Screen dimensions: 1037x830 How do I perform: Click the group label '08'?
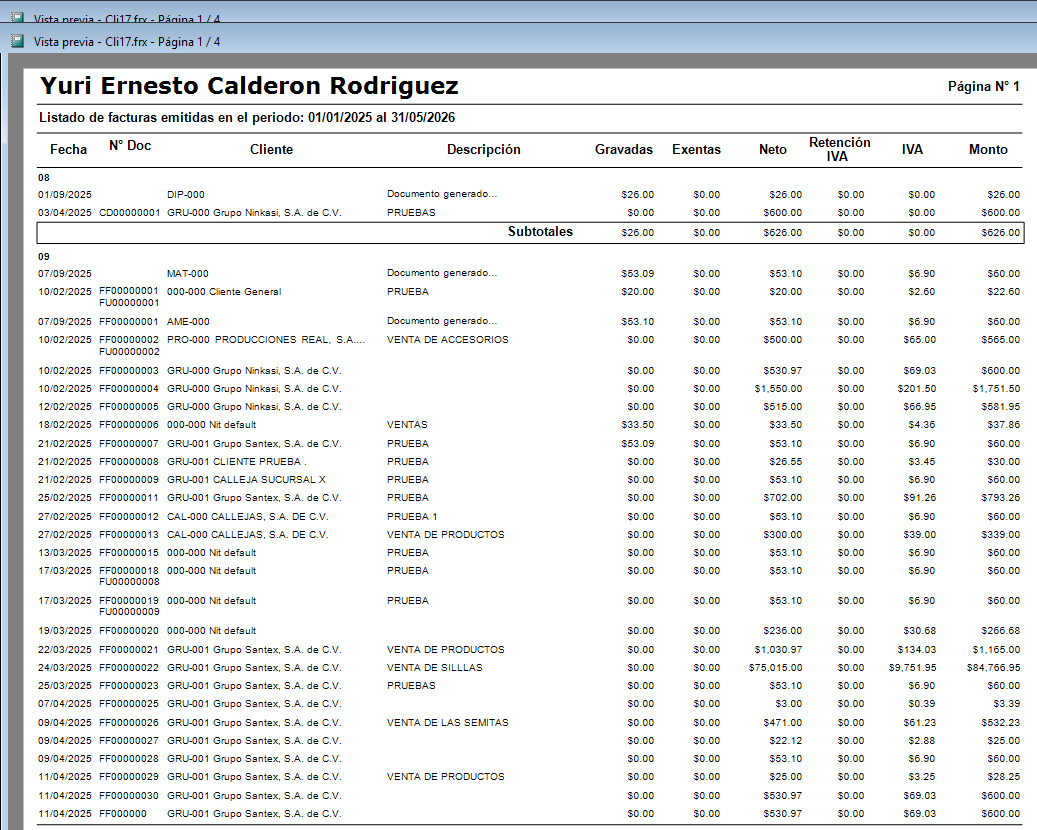click(x=44, y=177)
